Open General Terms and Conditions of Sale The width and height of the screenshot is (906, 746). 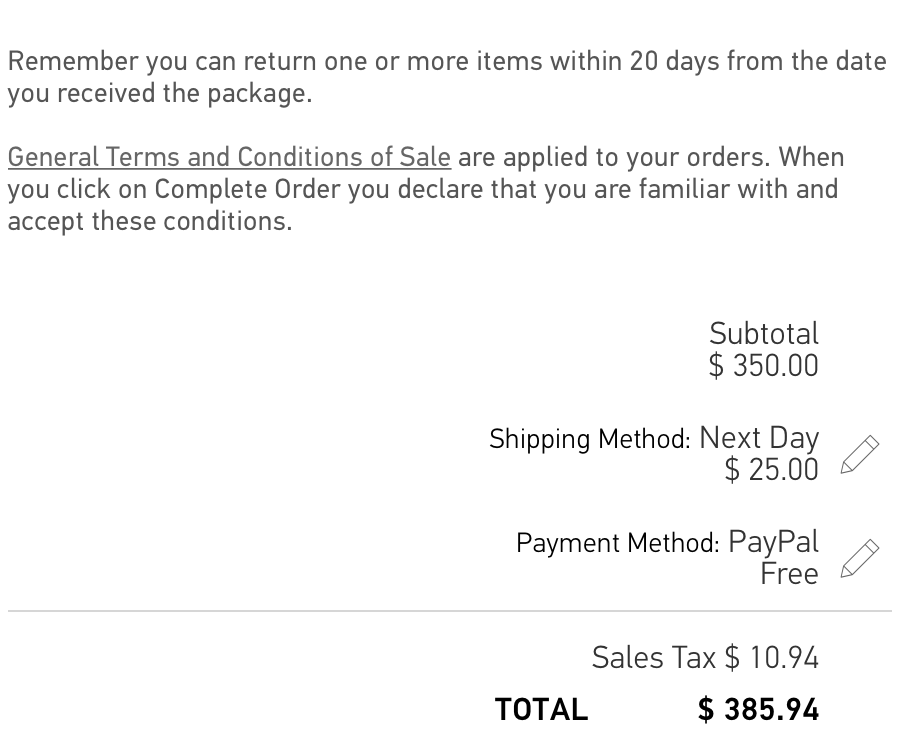[229, 158]
